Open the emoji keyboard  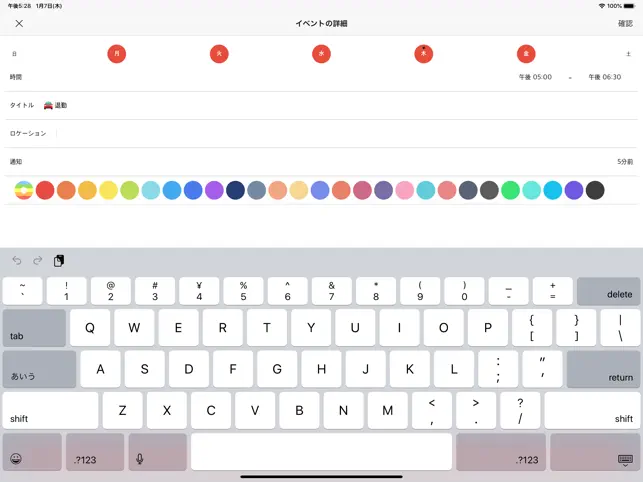pyautogui.click(x=32, y=452)
